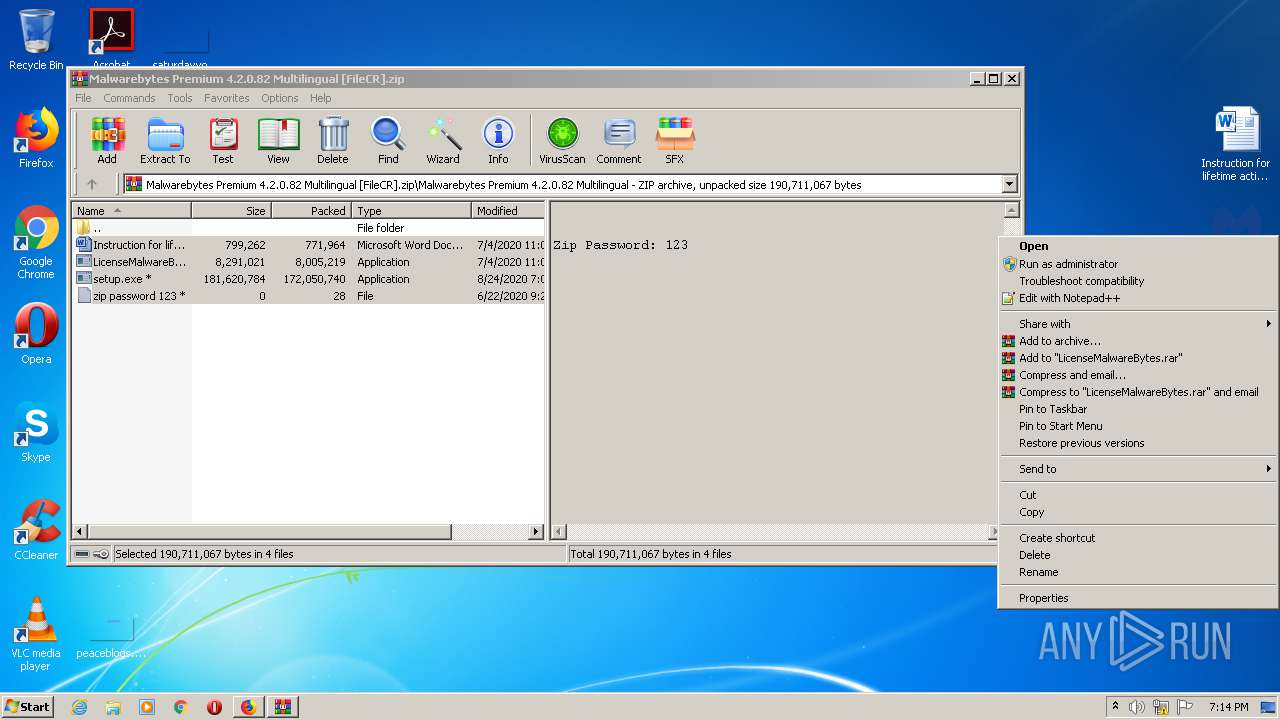Choose Compress and email...

pyautogui.click(x=1138, y=375)
